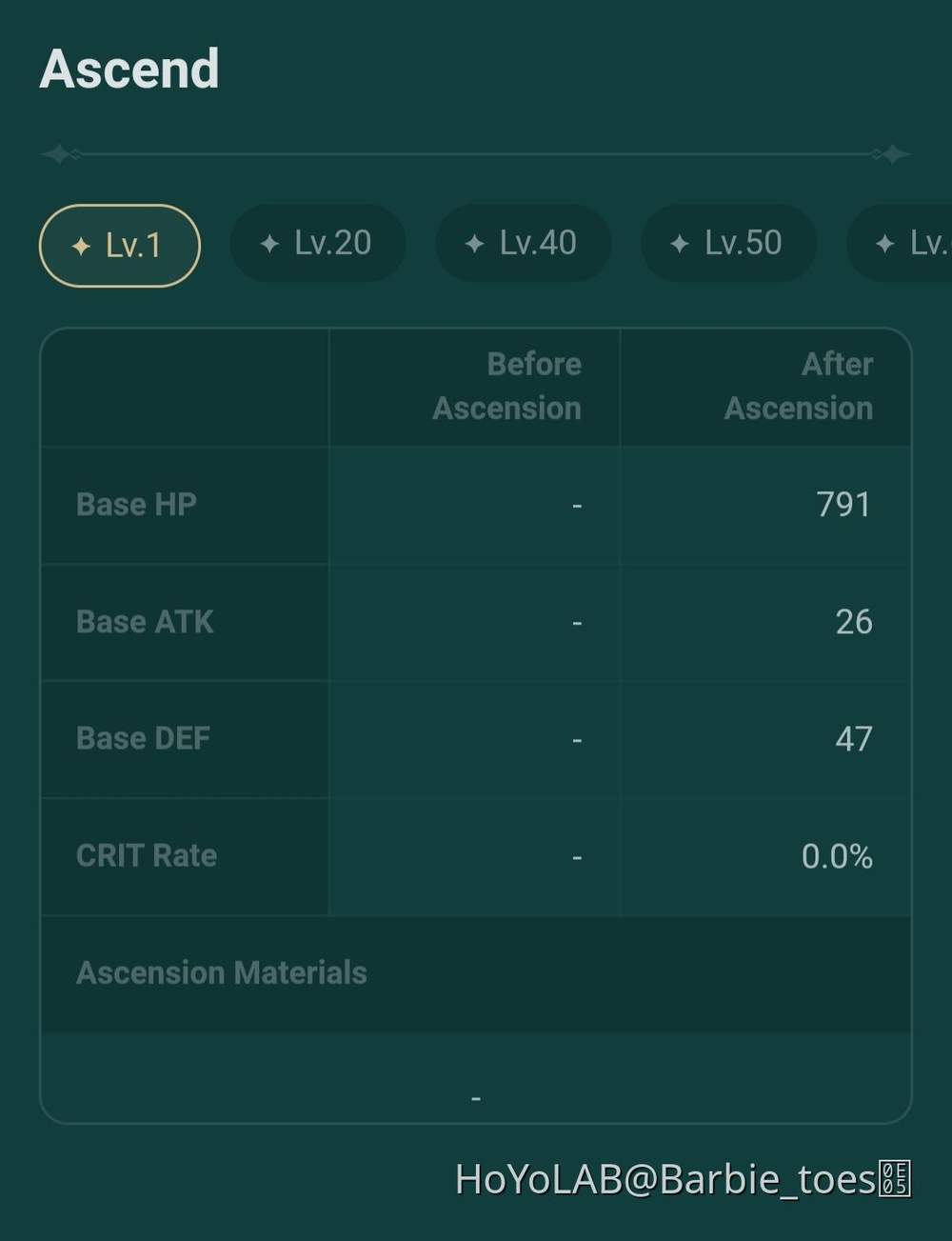Image resolution: width=952 pixels, height=1241 pixels.
Task: Select the Lv.20 level filter
Action: point(318,244)
